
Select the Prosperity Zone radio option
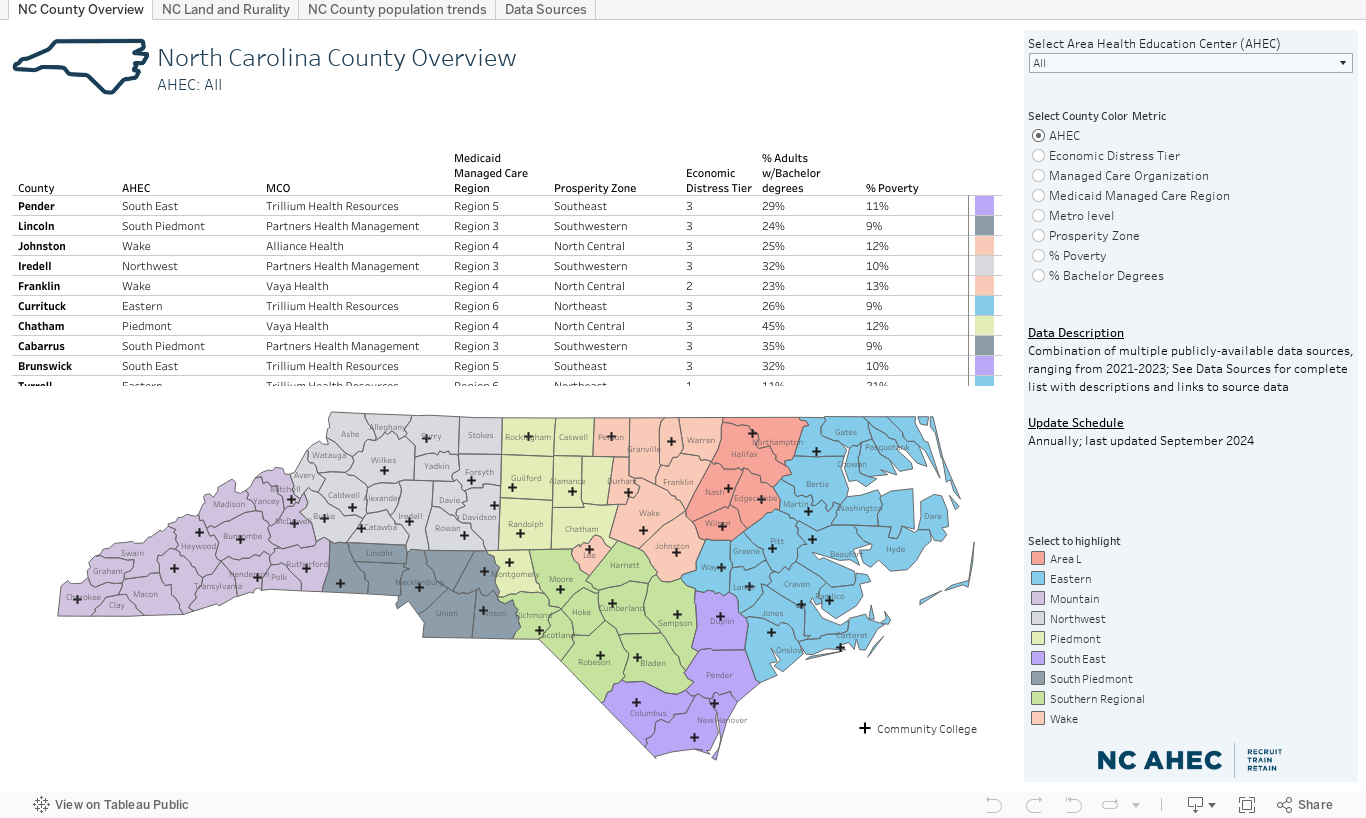(x=1038, y=236)
